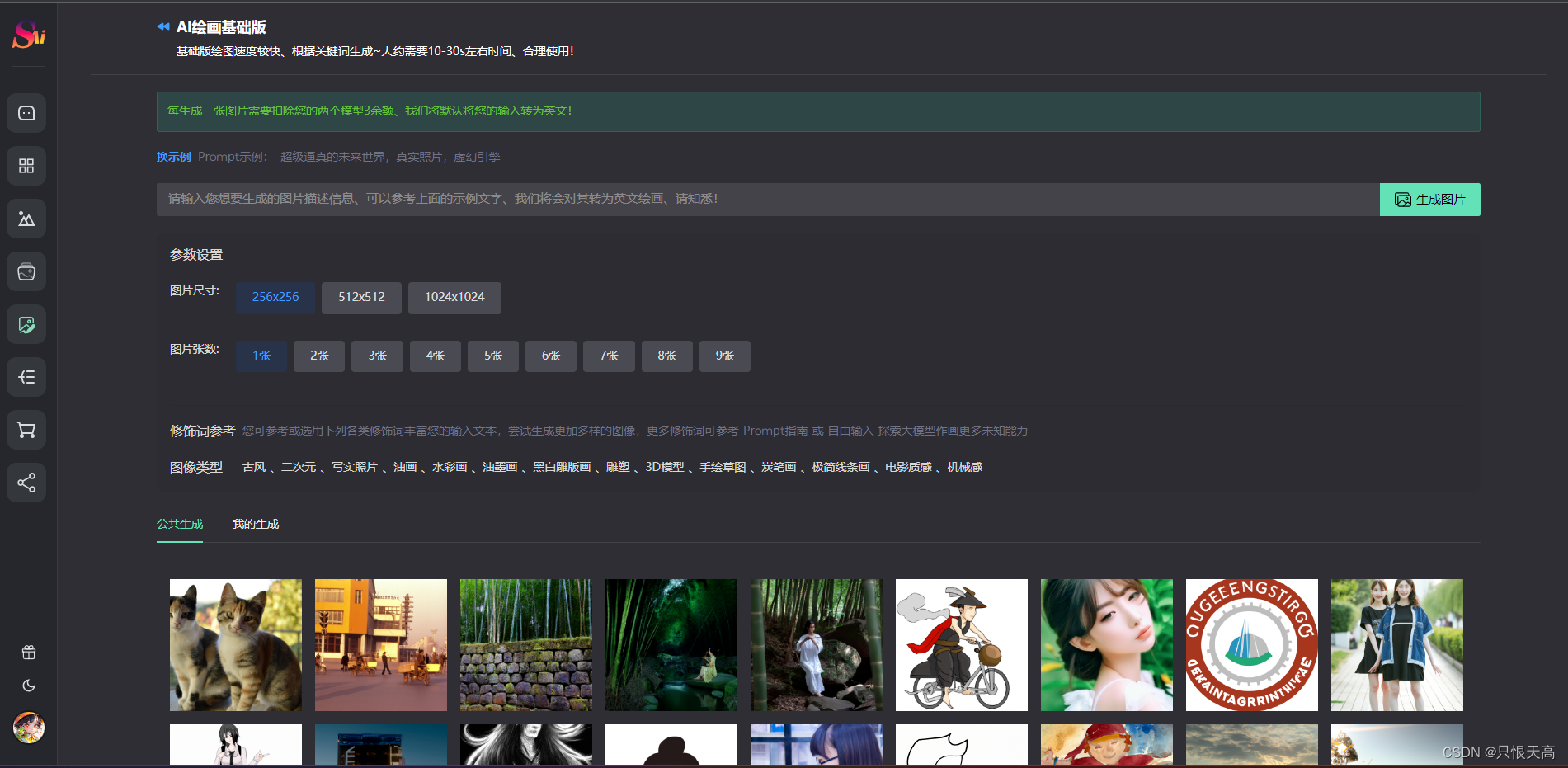
Task: Add the 雕塑 style modifier
Action: click(x=618, y=468)
